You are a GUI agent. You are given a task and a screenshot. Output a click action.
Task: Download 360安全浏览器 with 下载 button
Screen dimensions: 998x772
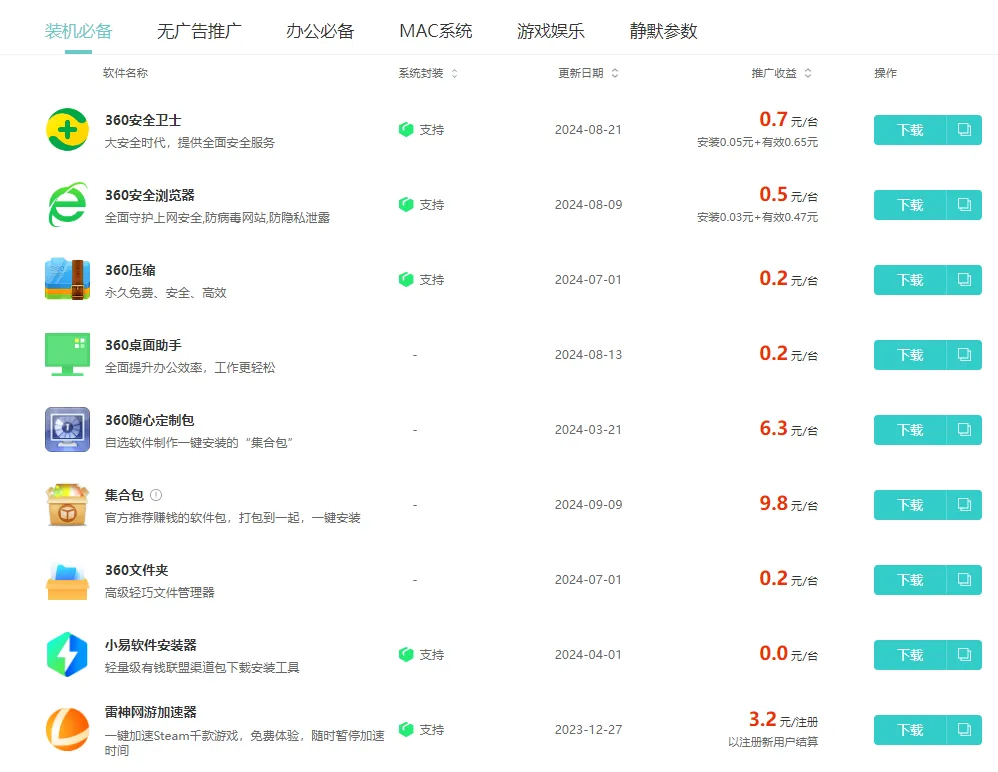click(910, 205)
